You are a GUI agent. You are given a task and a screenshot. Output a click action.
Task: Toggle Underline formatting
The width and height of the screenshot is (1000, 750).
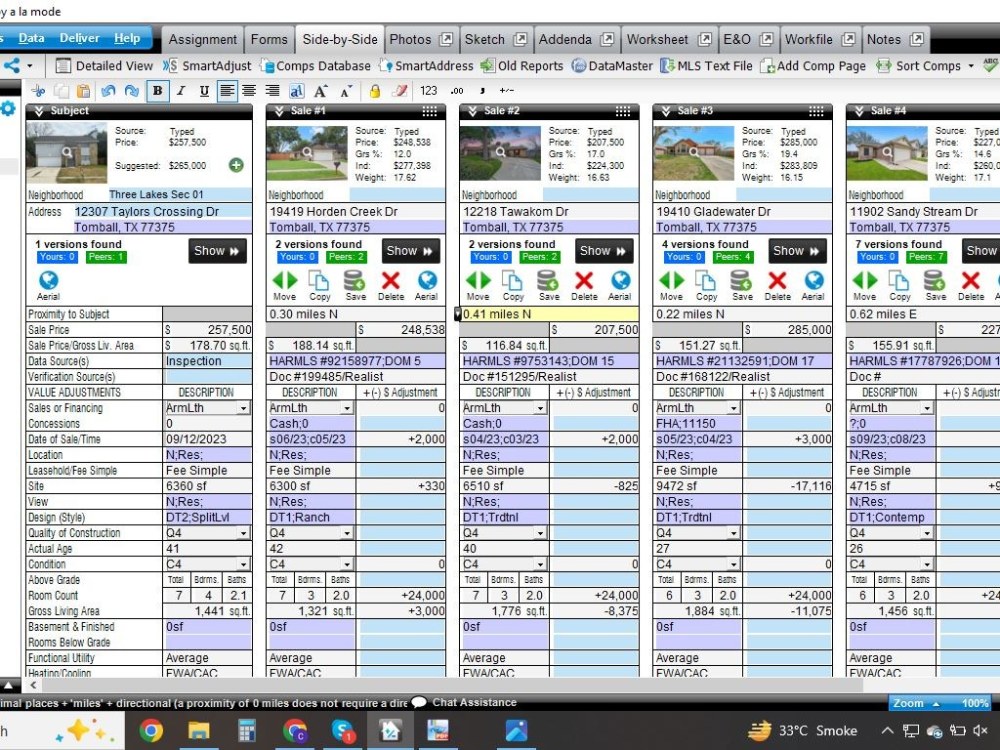[204, 91]
